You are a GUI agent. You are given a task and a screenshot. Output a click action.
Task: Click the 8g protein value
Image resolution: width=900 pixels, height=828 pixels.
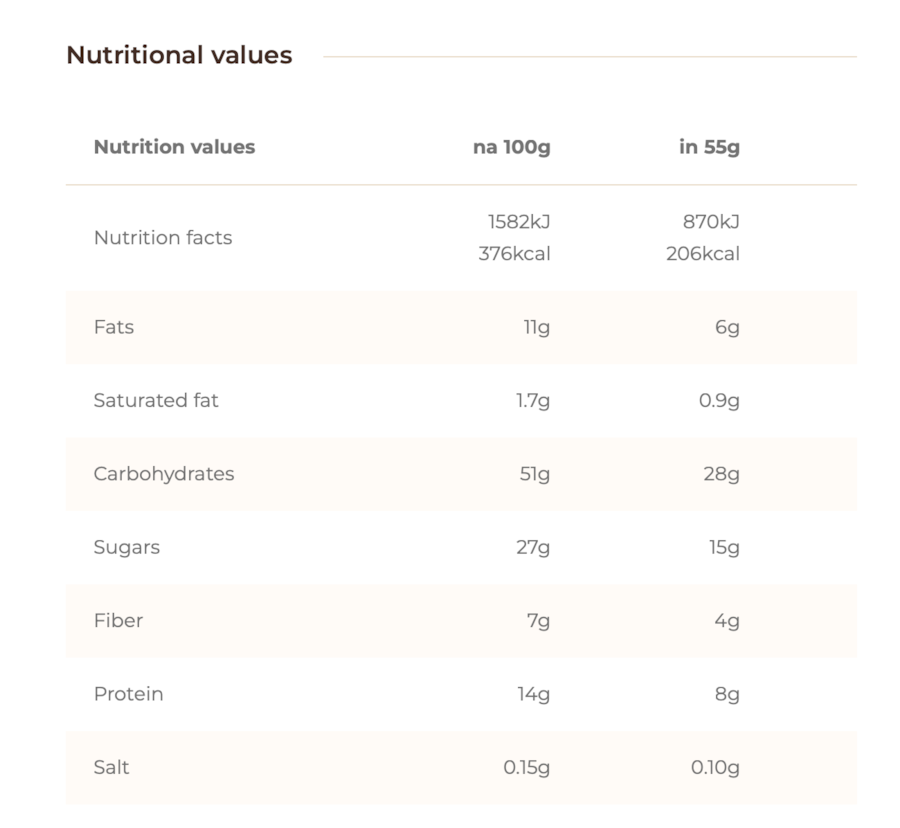(727, 694)
